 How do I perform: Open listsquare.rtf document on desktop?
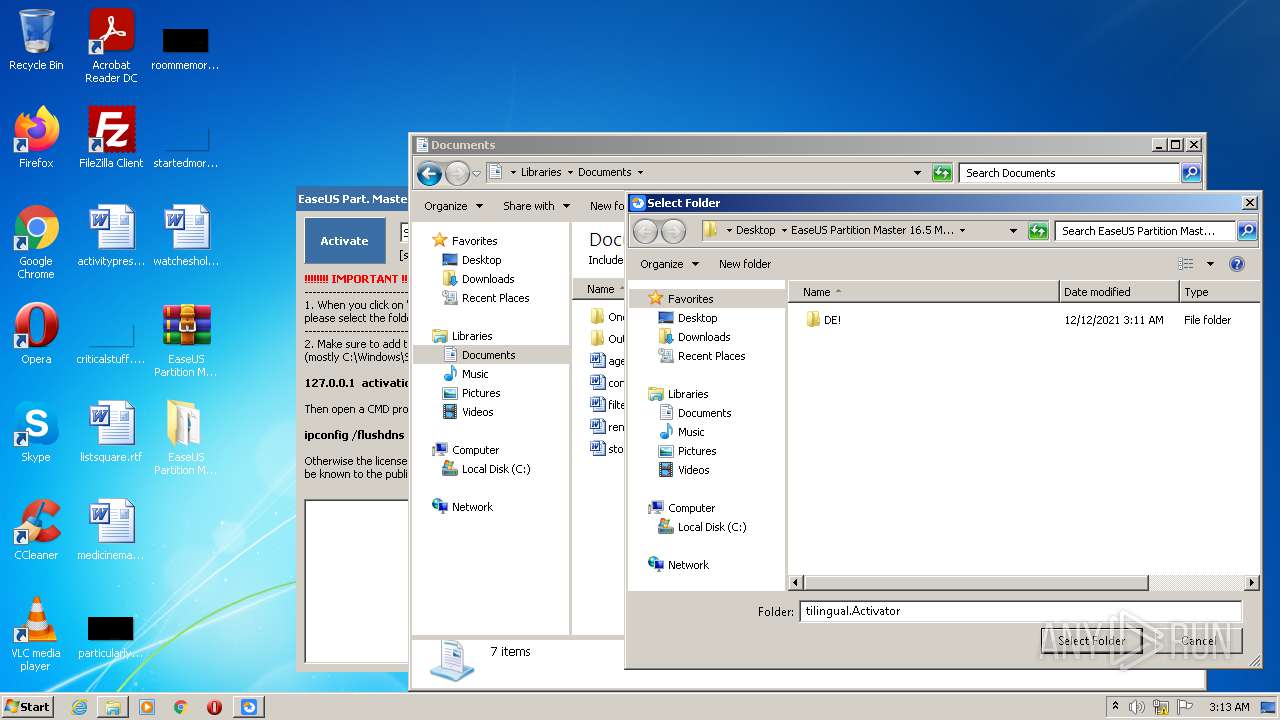[111, 432]
